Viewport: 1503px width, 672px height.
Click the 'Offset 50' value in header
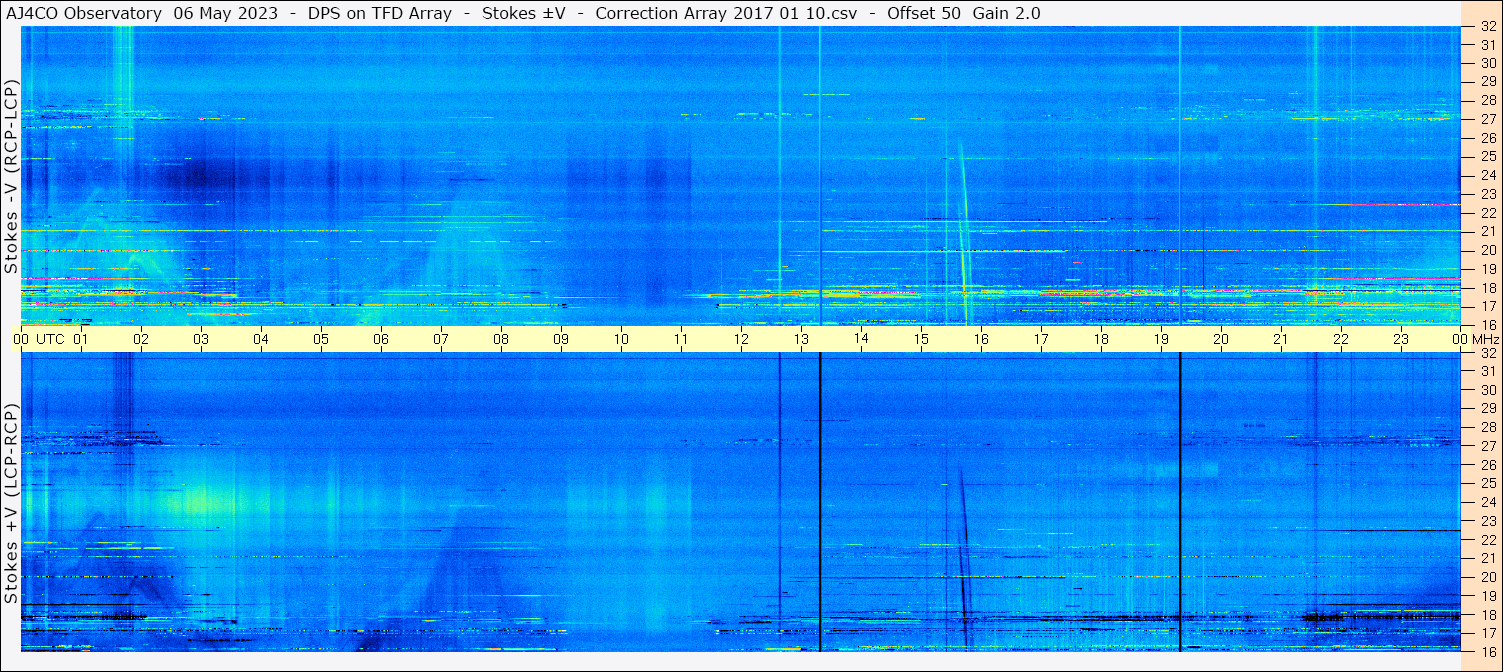pyautogui.click(x=923, y=13)
